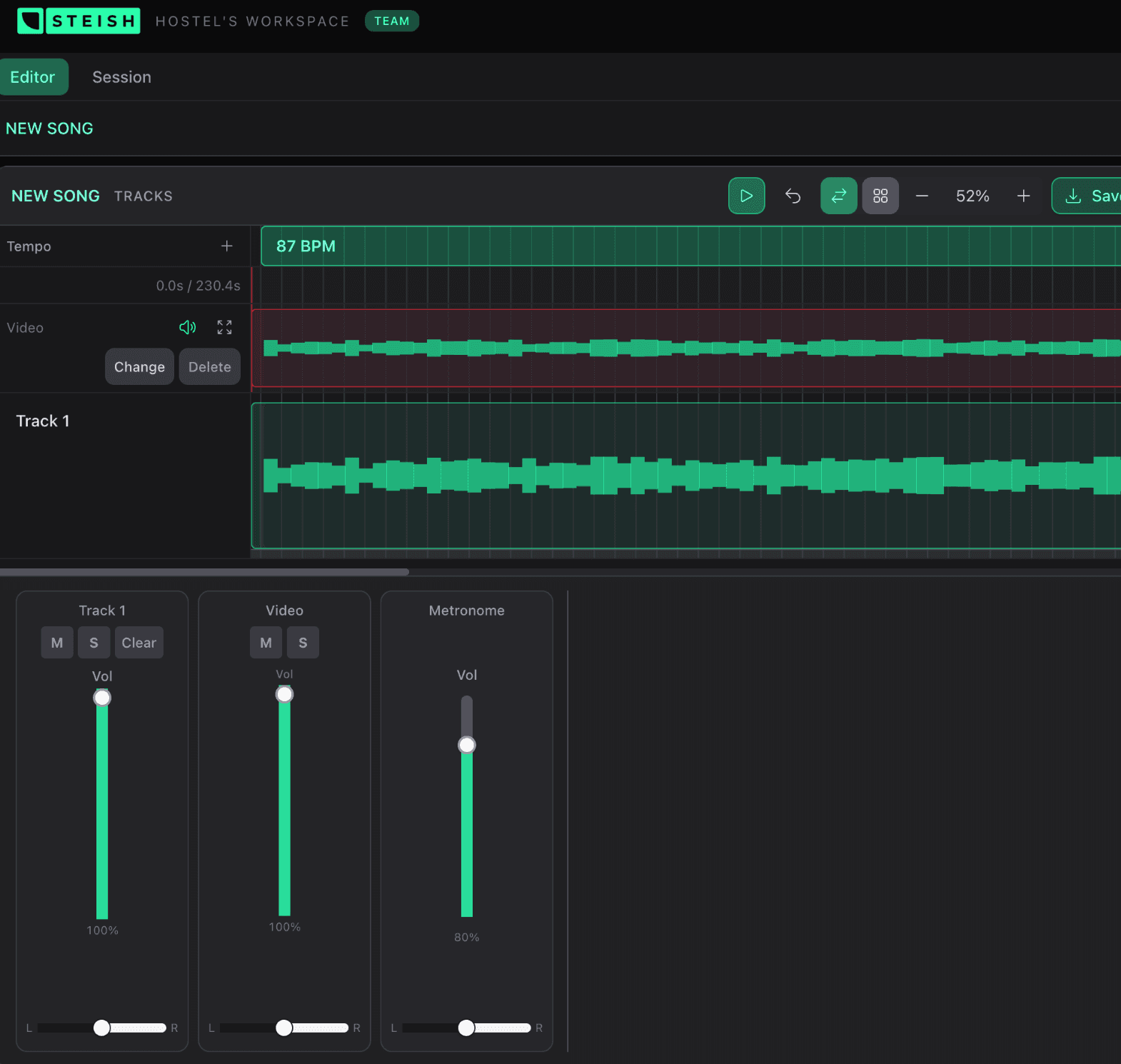The width and height of the screenshot is (1121, 1064).
Task: Add a tempo change with plus icon
Action: [x=227, y=246]
